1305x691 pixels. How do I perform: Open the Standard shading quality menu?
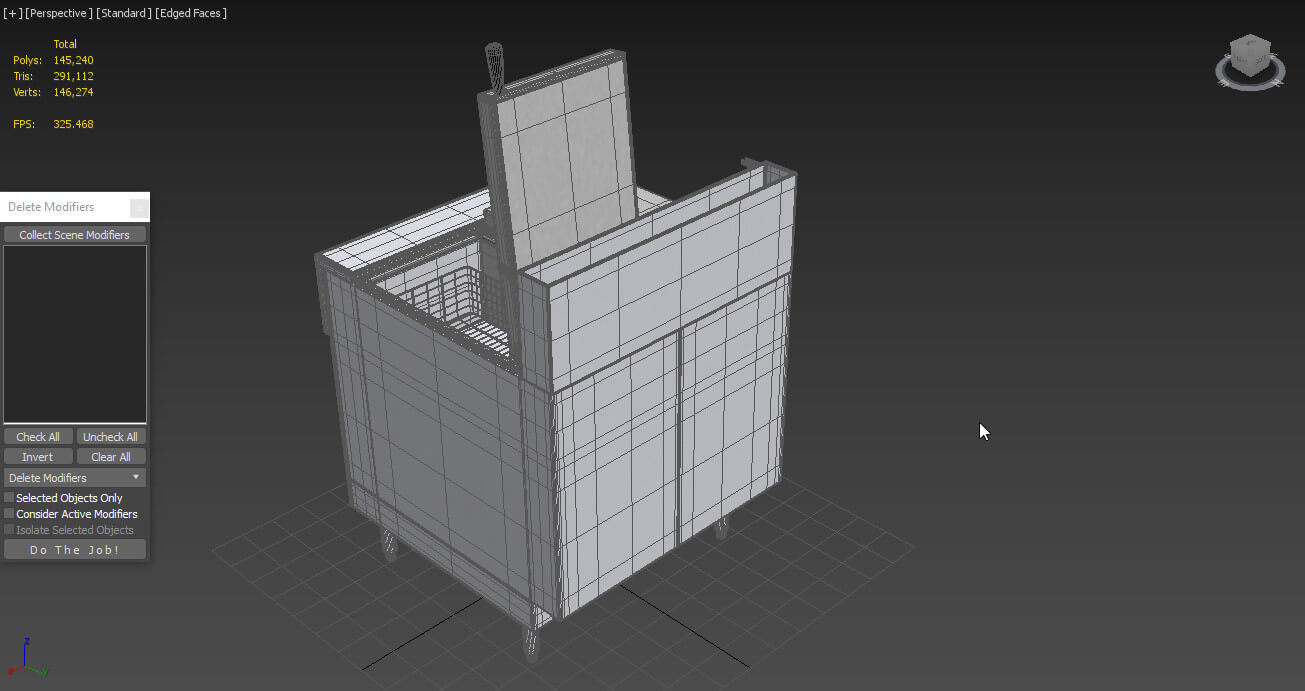[x=126, y=13]
